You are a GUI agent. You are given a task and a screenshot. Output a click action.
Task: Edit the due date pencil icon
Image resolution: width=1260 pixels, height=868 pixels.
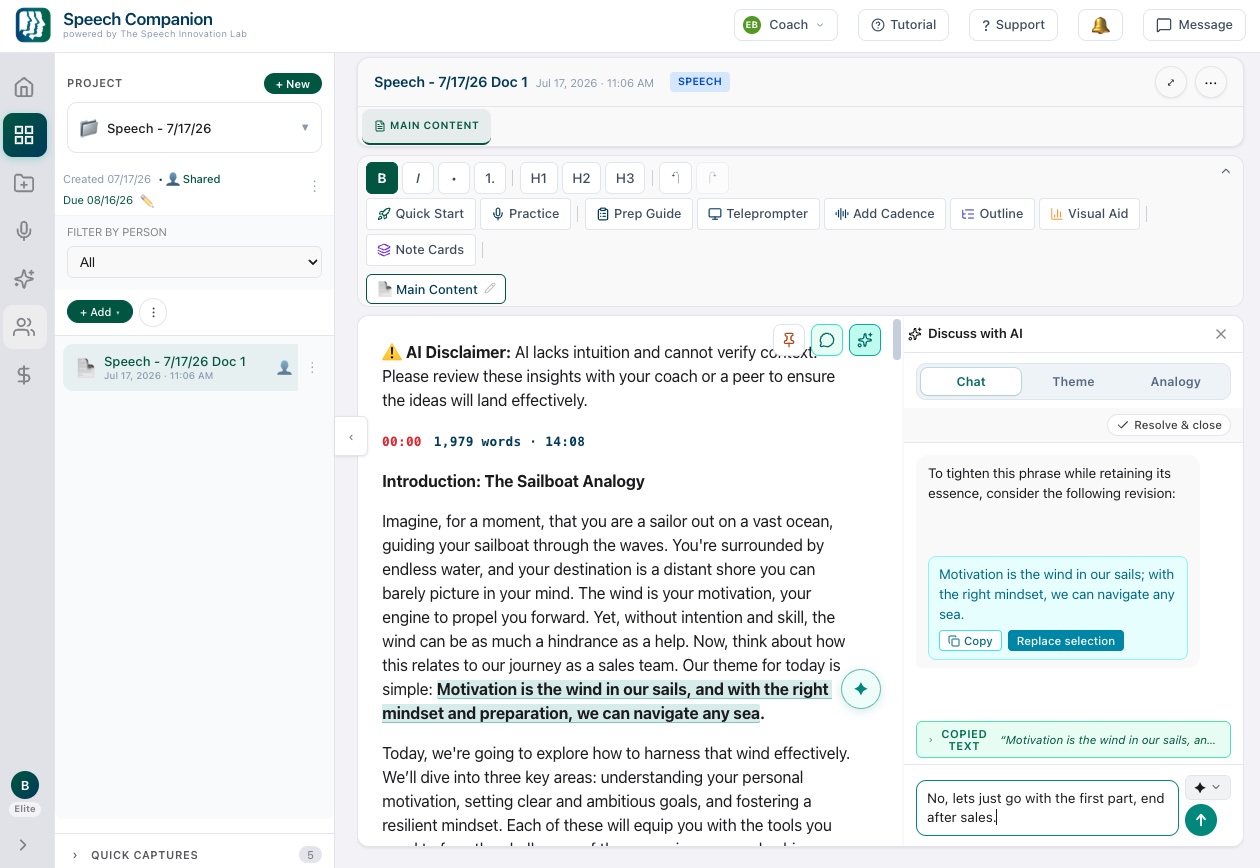click(x=147, y=201)
